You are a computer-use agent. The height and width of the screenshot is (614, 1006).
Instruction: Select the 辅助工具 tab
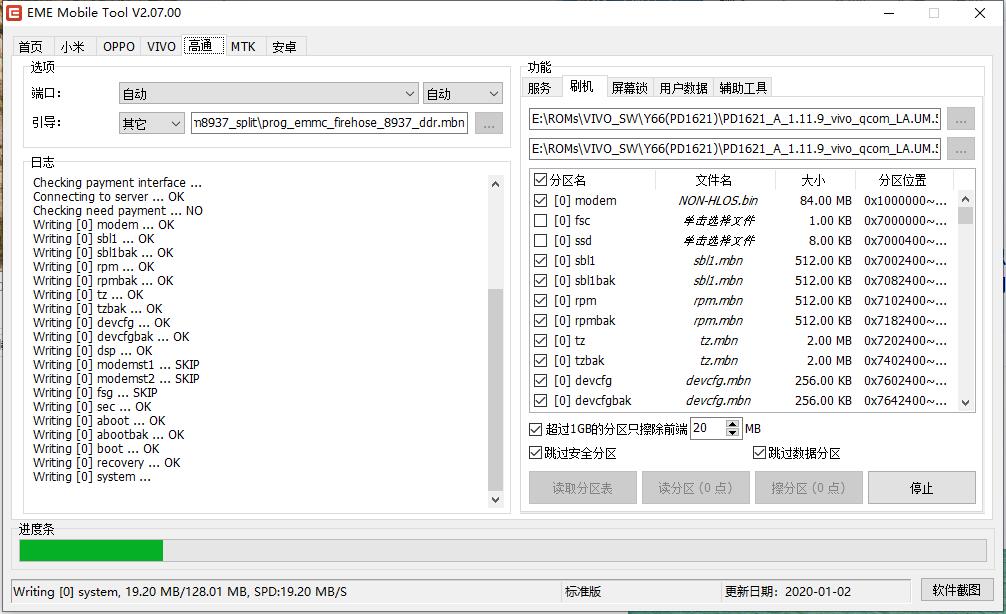(x=743, y=88)
